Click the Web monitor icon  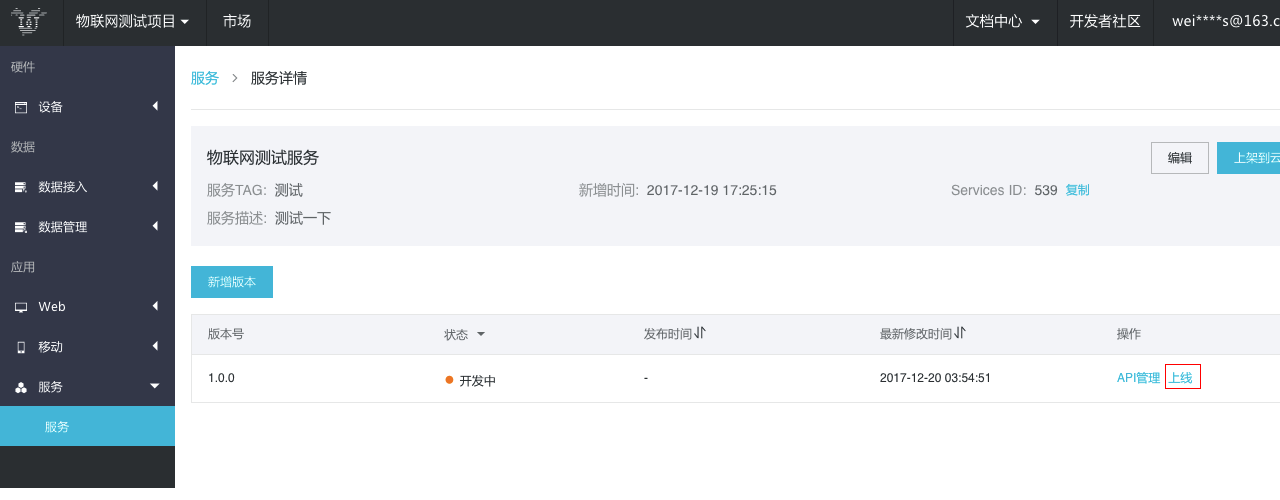[x=21, y=307]
